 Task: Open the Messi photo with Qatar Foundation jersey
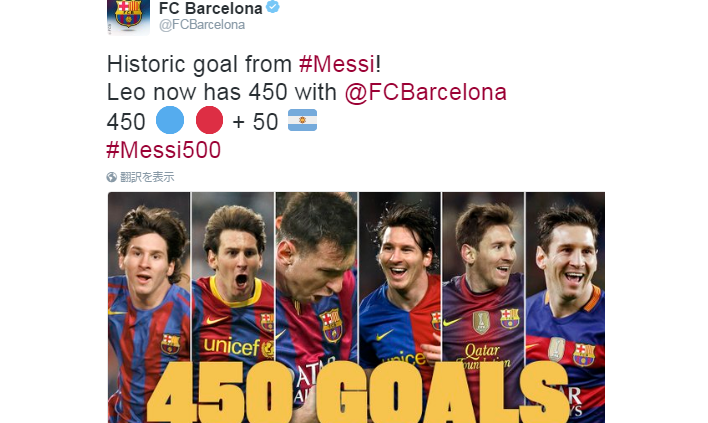pyautogui.click(x=483, y=307)
